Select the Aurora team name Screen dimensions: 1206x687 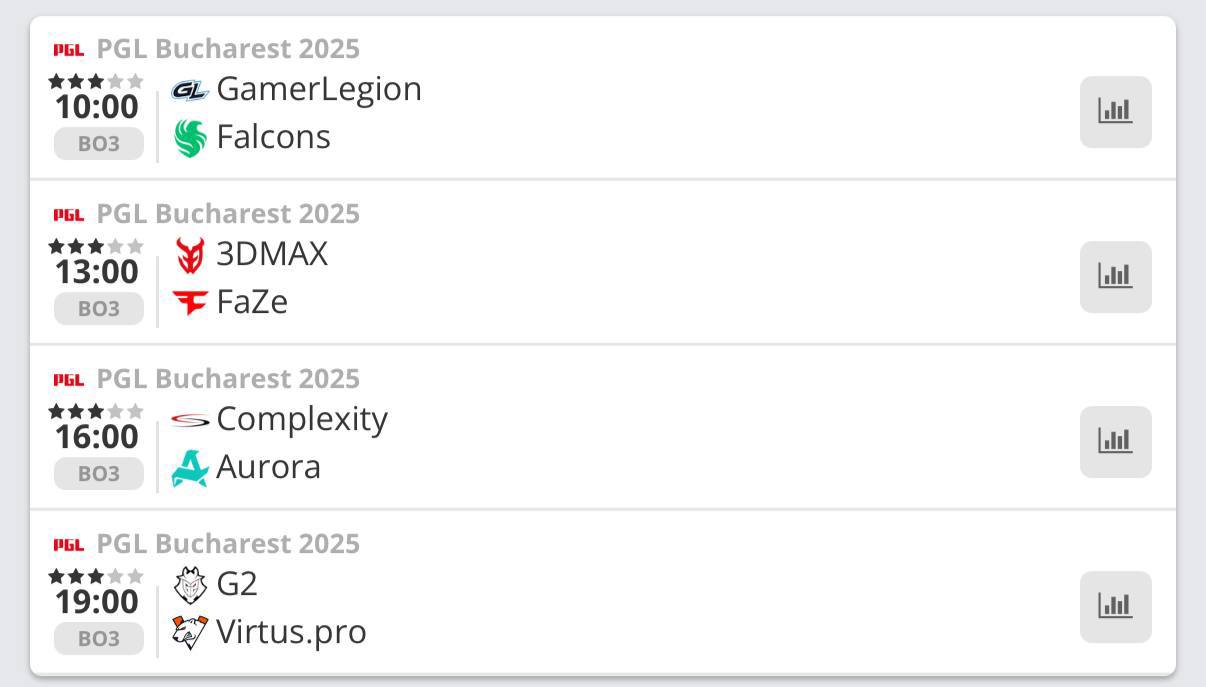click(x=268, y=467)
